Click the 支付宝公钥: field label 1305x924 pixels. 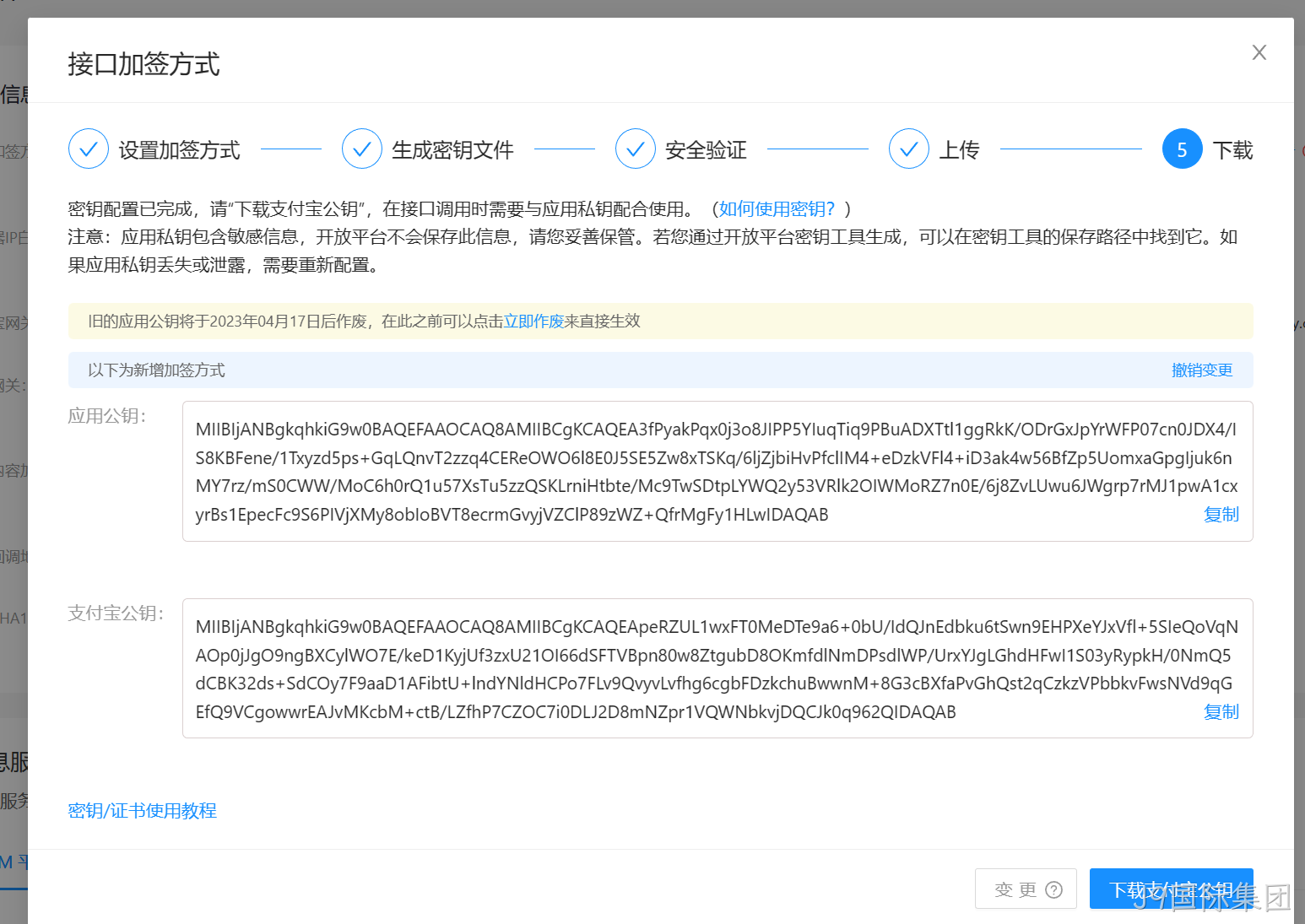(116, 613)
